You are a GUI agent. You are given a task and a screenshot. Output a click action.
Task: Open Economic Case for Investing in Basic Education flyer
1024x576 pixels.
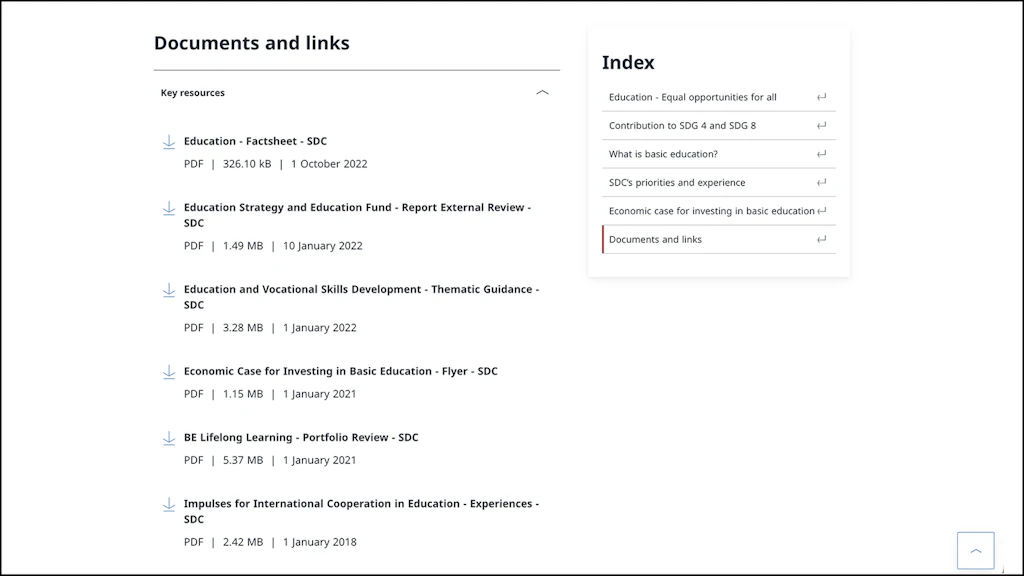340,371
